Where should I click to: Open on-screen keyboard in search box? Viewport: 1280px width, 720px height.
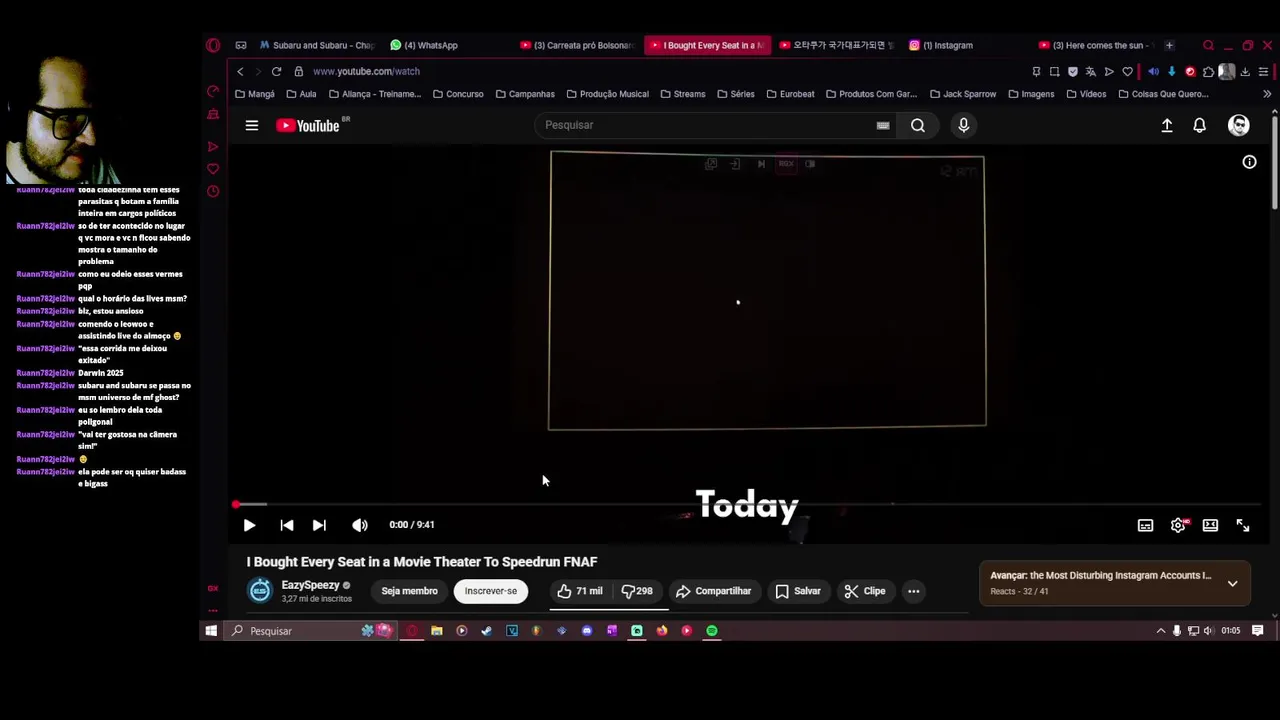click(883, 125)
